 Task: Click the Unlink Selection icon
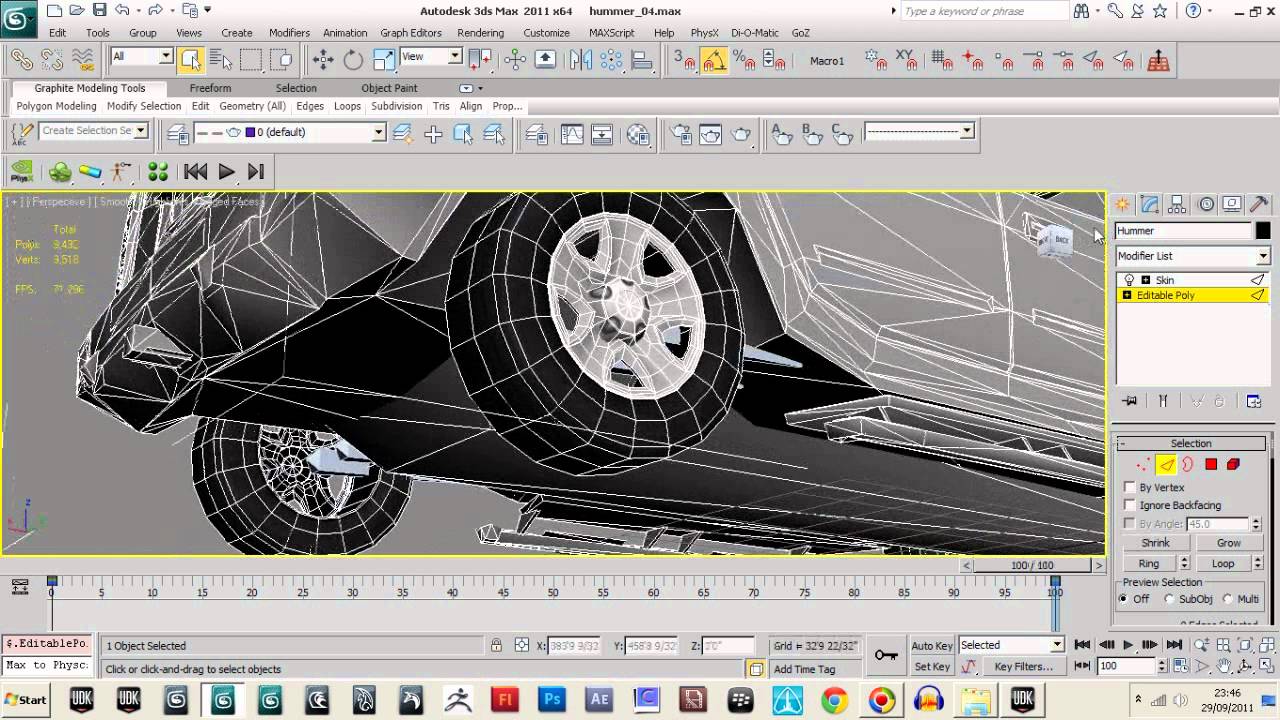pos(52,60)
